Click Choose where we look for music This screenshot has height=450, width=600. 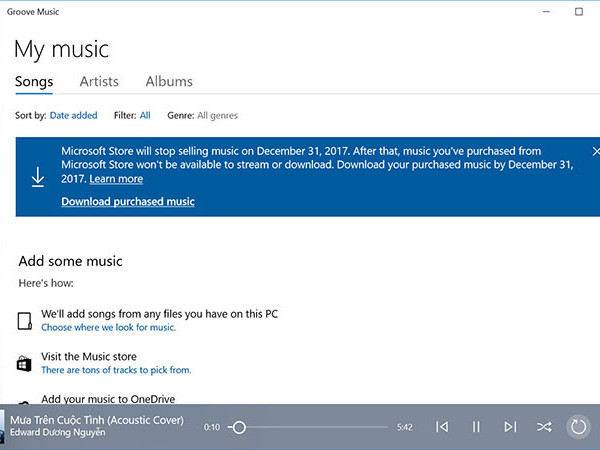(x=108, y=327)
